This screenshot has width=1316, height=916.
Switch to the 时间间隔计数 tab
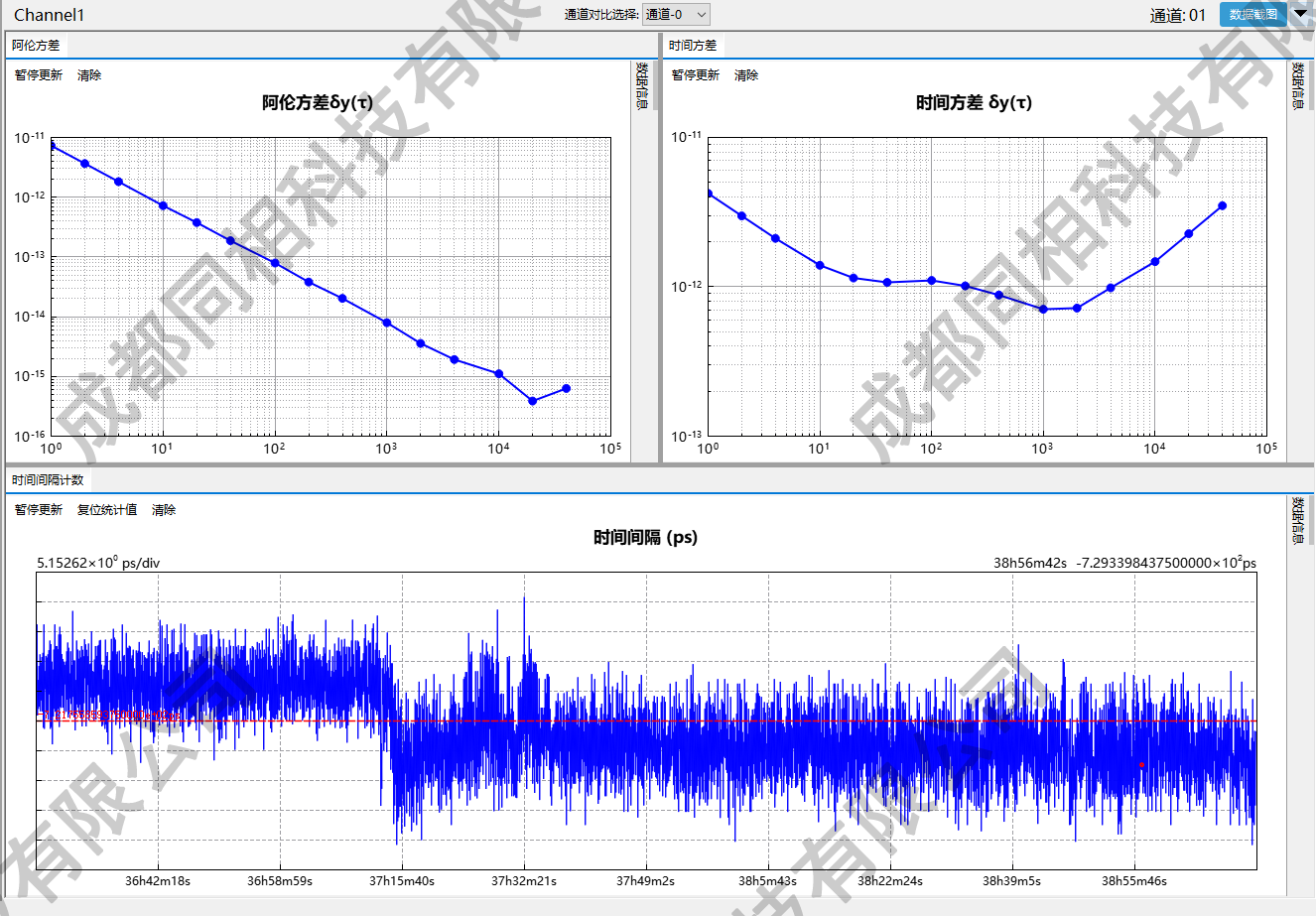[x=48, y=480]
